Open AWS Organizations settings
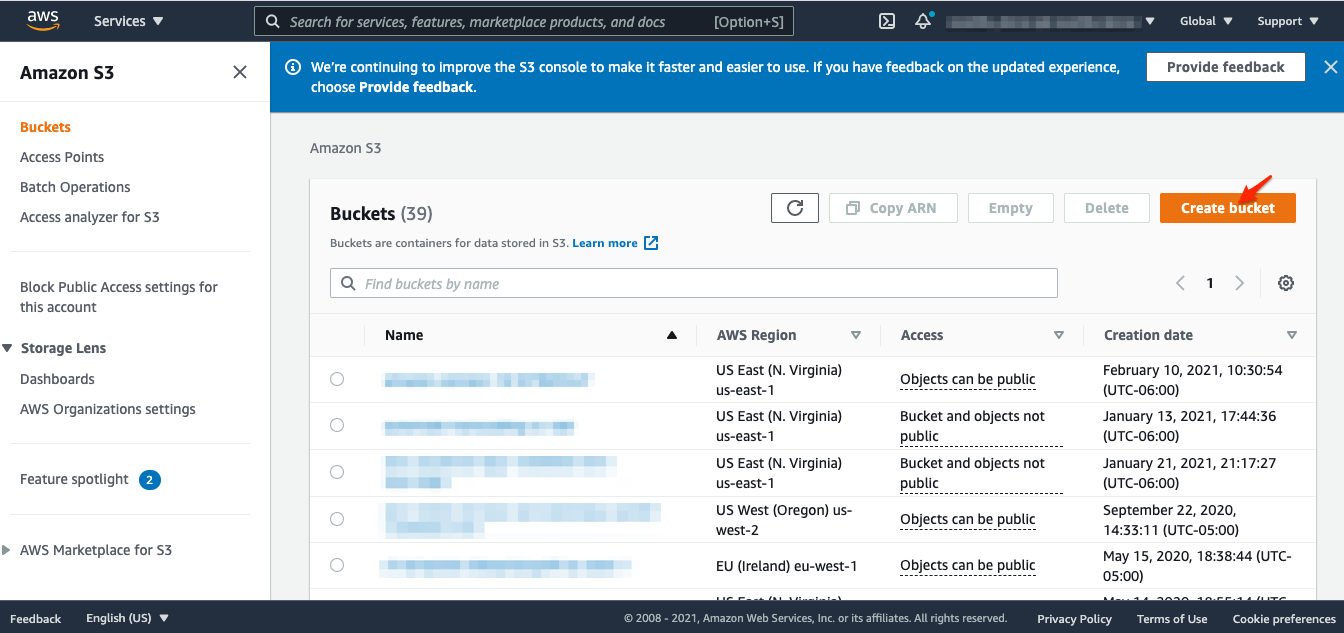This screenshot has width=1344, height=633. pos(108,409)
